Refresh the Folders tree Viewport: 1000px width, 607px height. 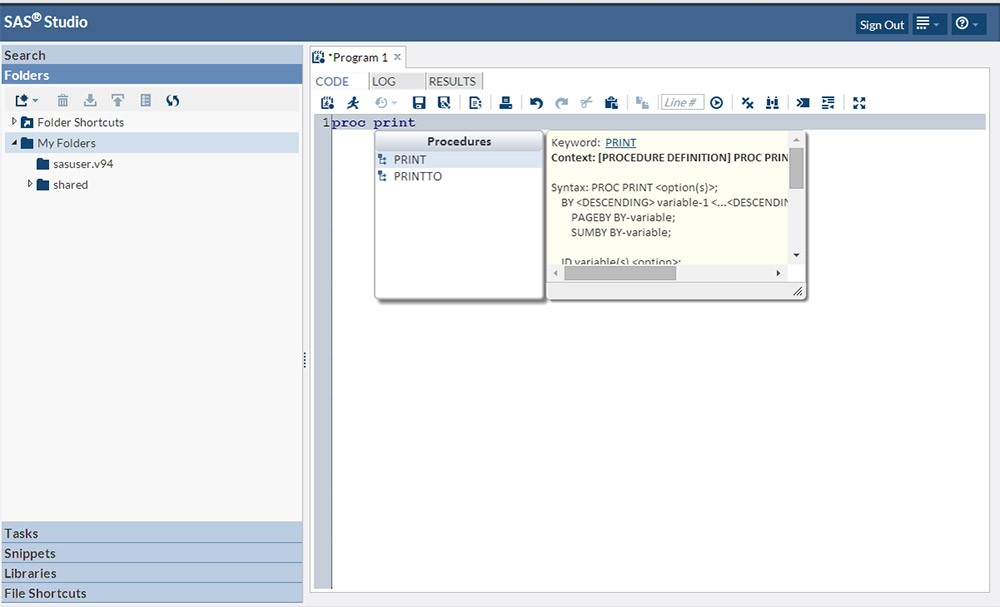tap(172, 100)
